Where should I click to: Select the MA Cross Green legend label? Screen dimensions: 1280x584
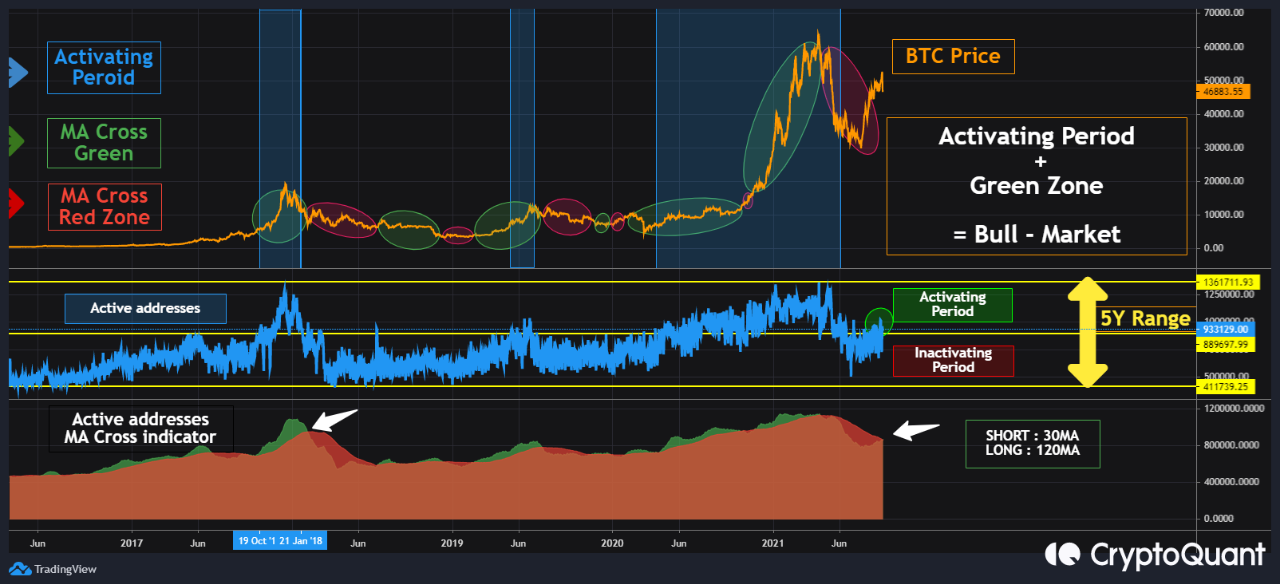tap(104, 143)
